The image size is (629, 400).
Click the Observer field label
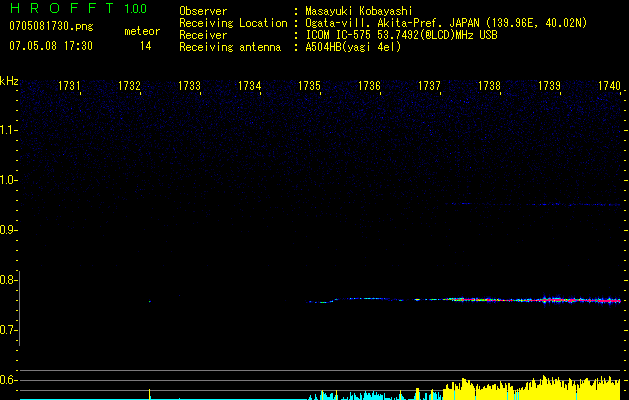coord(203,11)
